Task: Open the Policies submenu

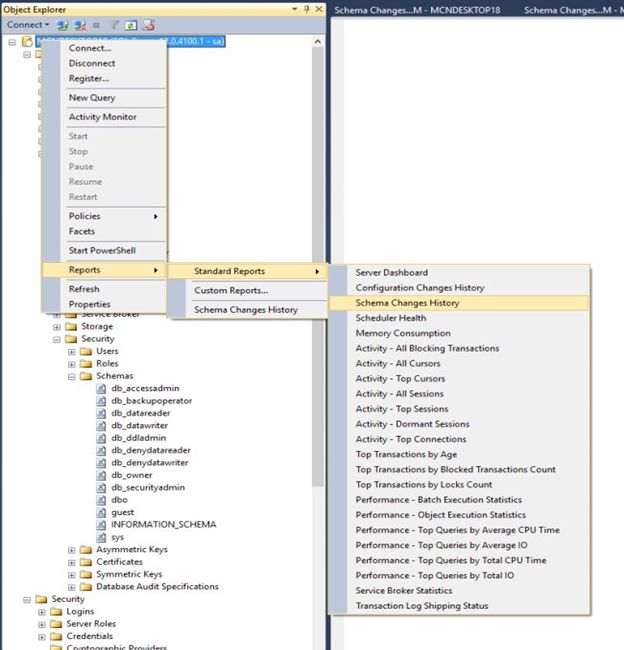Action: pos(104,216)
